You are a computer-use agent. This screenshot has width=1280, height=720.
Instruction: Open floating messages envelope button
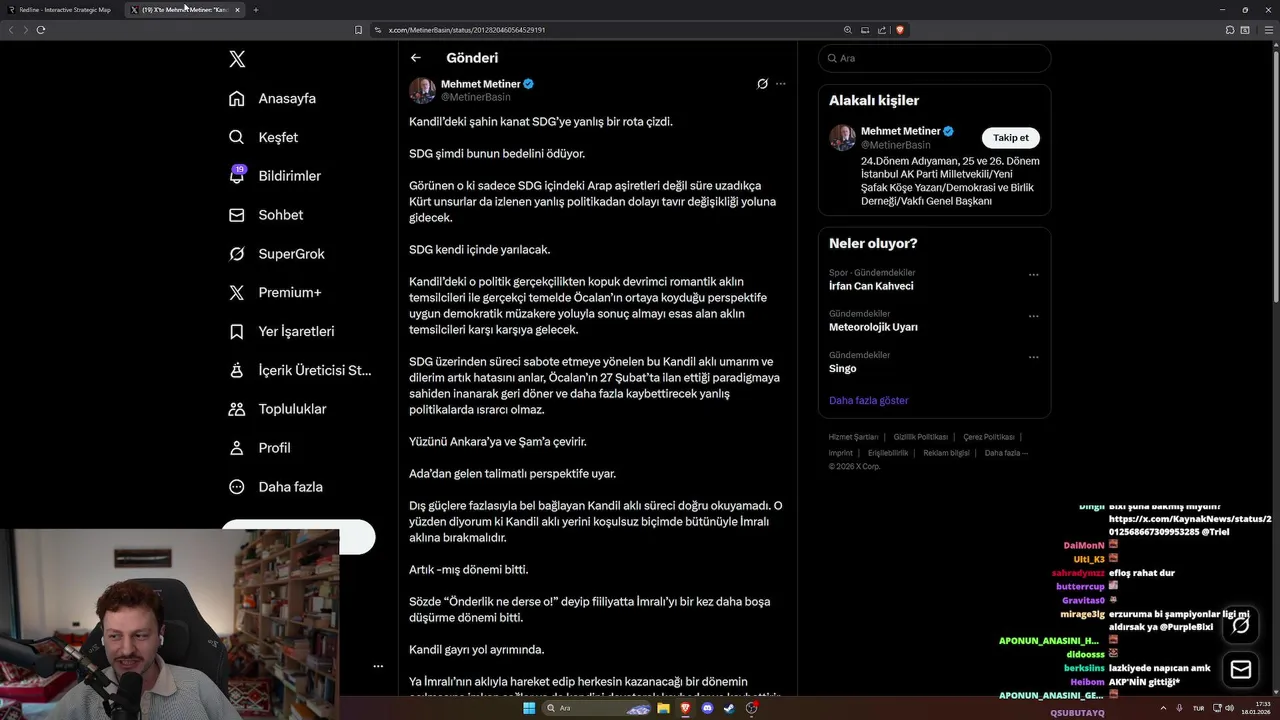click(1241, 670)
